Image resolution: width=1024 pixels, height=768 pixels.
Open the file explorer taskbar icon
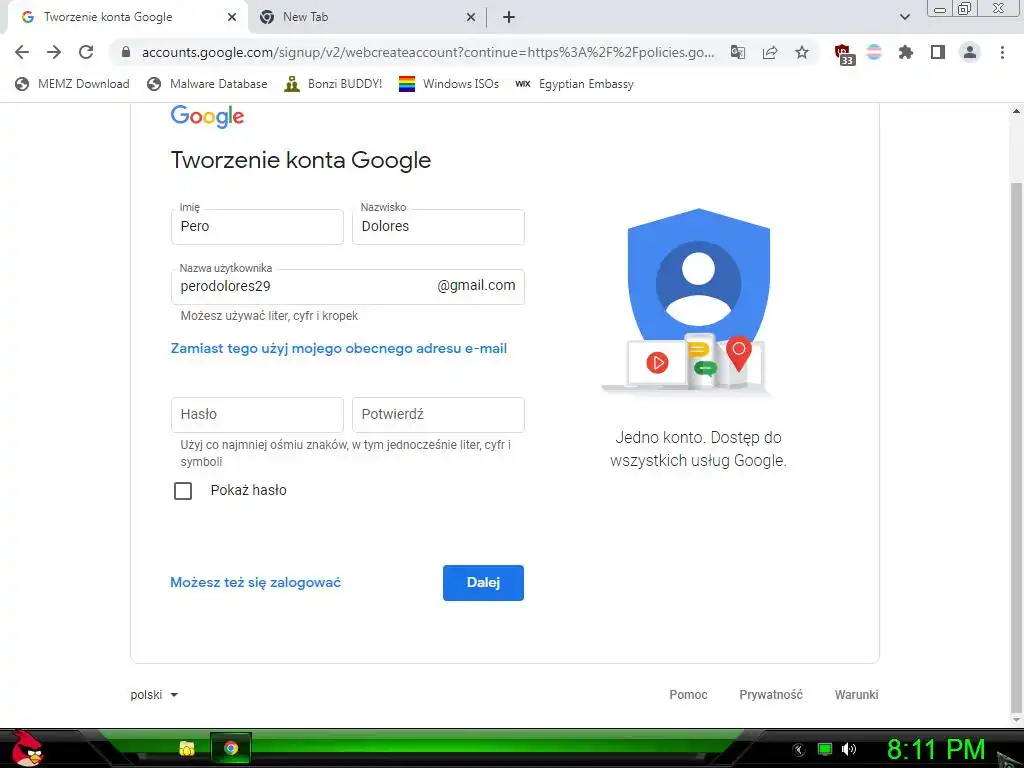pos(187,748)
